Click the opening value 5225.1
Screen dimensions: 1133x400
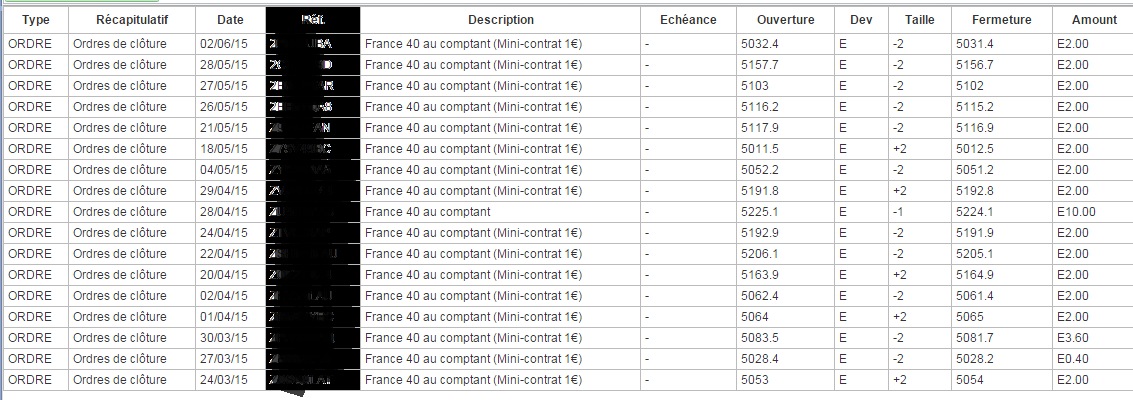pos(759,212)
